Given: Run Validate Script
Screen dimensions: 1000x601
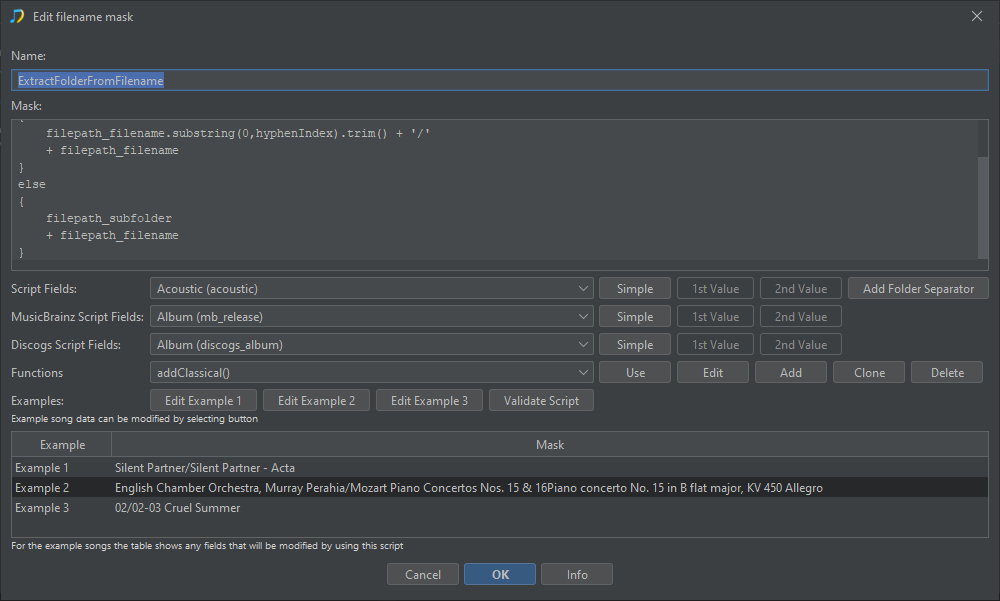Looking at the screenshot, I should pyautogui.click(x=541, y=401).
